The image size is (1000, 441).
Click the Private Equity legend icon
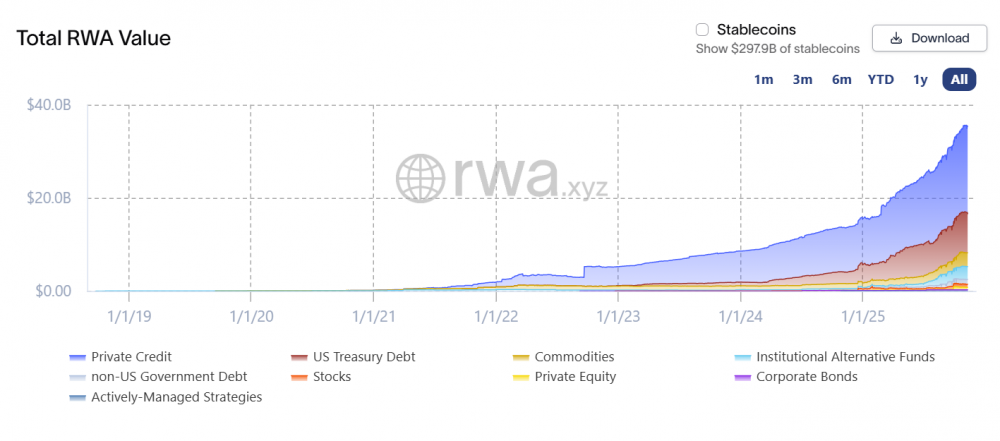click(x=521, y=377)
